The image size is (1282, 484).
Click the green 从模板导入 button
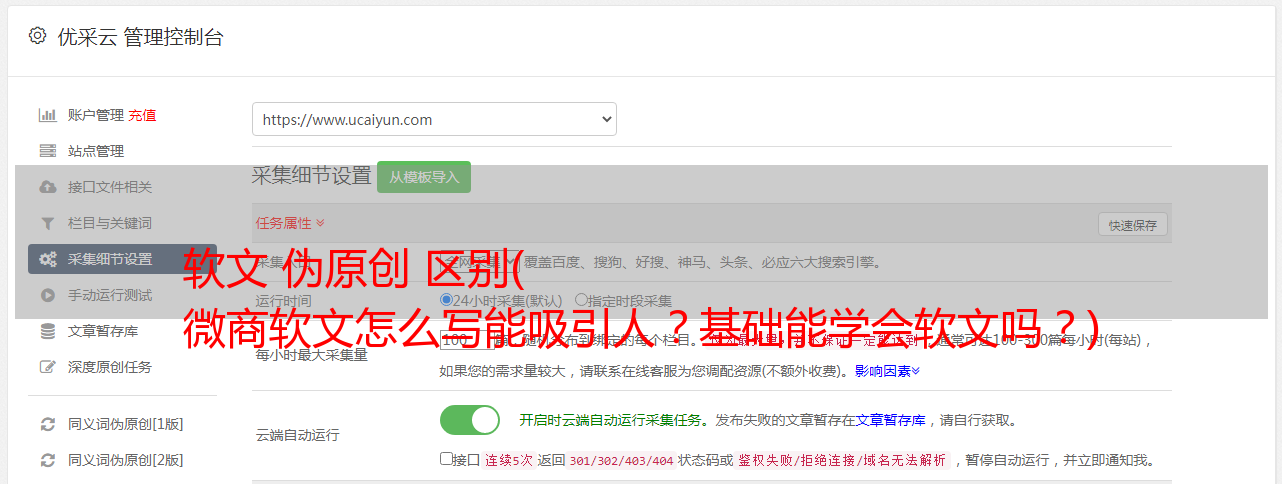tap(424, 177)
